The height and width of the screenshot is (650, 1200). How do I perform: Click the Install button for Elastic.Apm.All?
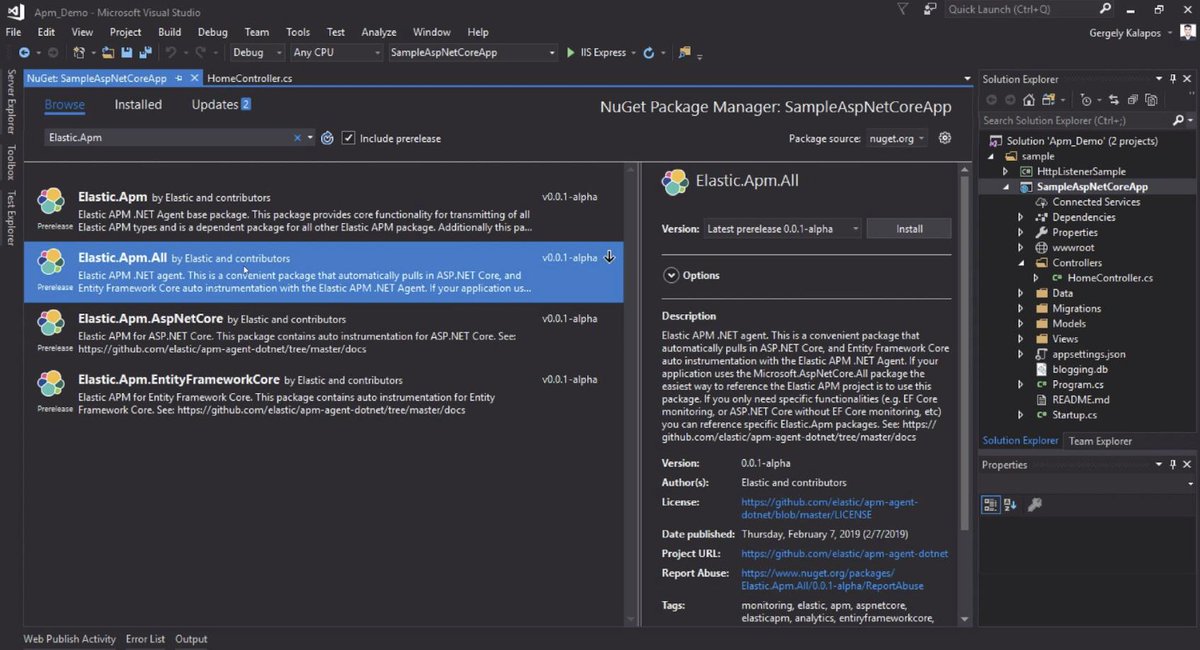point(908,228)
